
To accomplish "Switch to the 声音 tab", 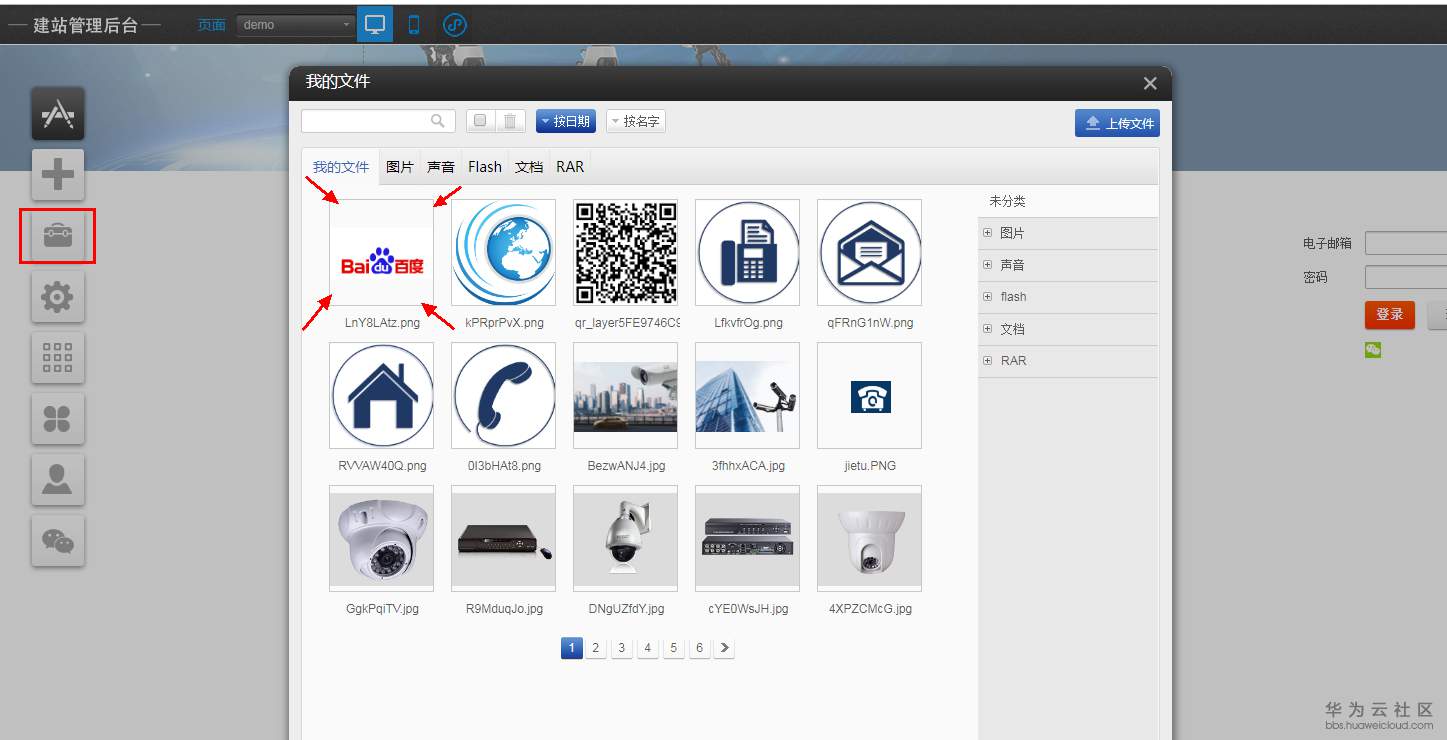I will (x=441, y=167).
